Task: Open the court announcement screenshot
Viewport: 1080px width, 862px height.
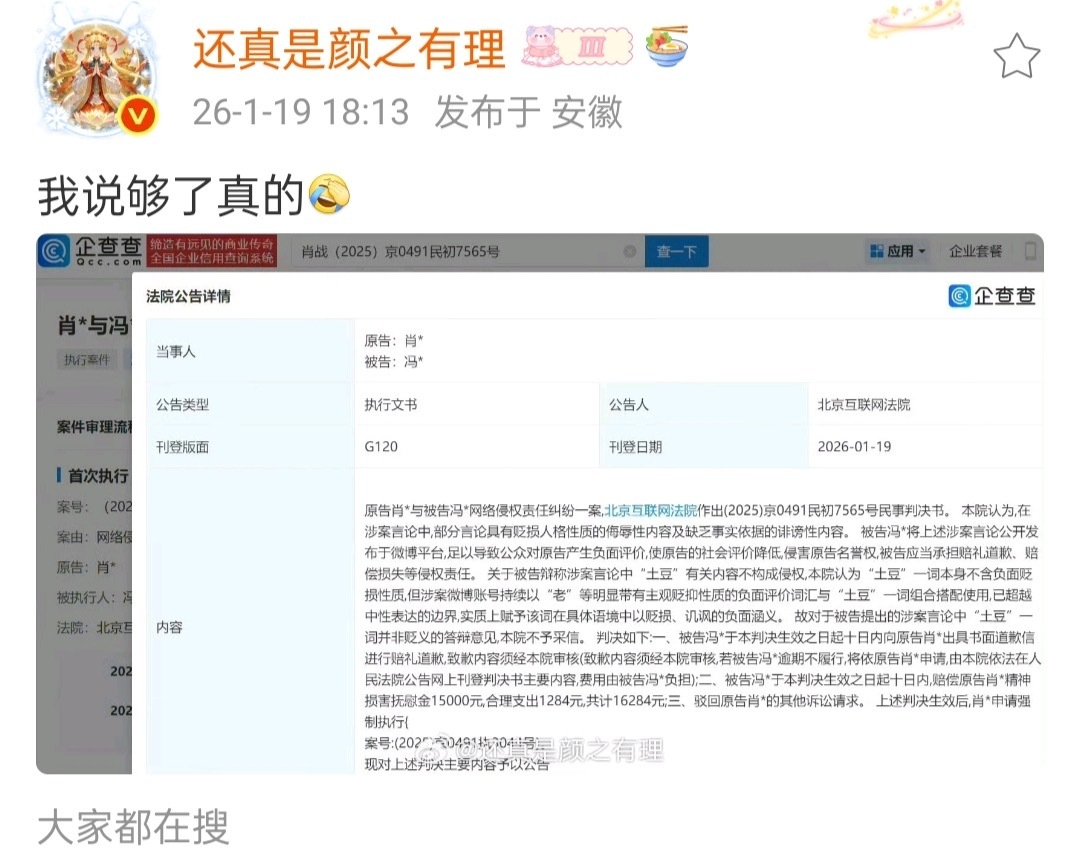Action: click(540, 510)
